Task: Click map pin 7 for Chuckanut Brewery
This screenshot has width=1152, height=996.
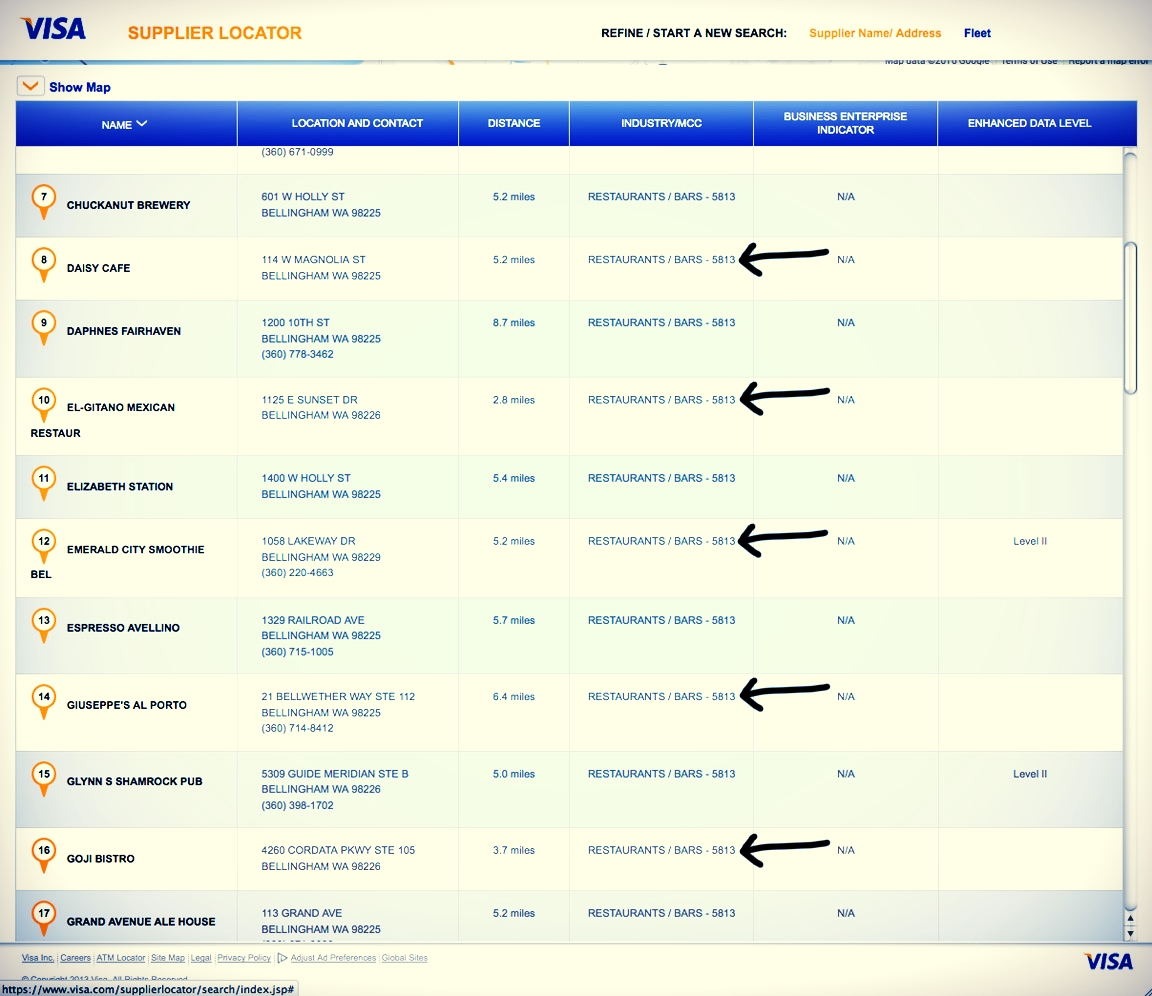Action: 44,202
